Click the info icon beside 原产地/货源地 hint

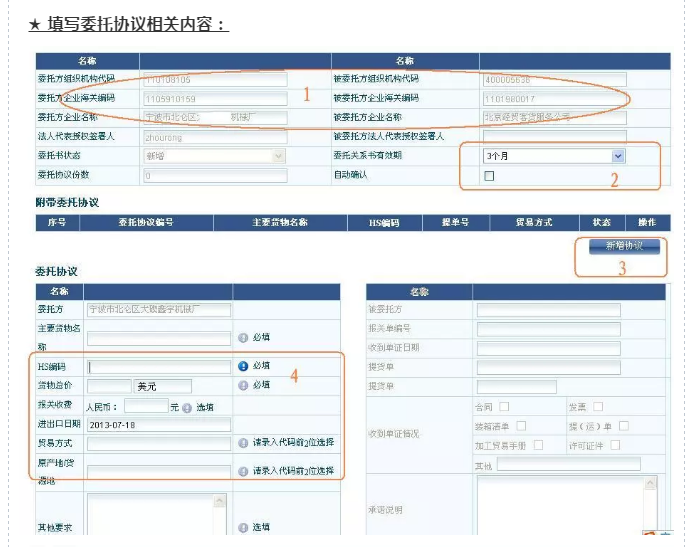[243, 471]
